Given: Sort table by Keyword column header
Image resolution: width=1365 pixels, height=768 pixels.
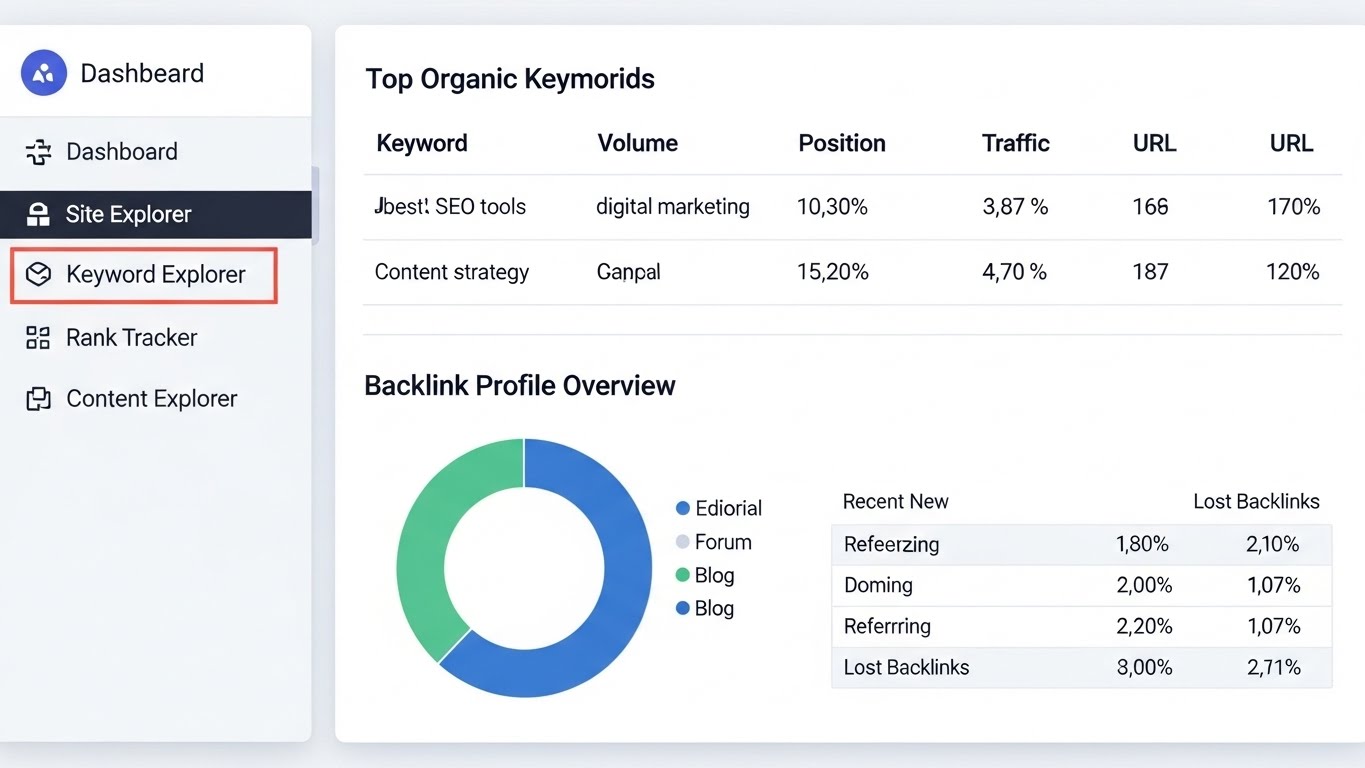Looking at the screenshot, I should click(421, 143).
